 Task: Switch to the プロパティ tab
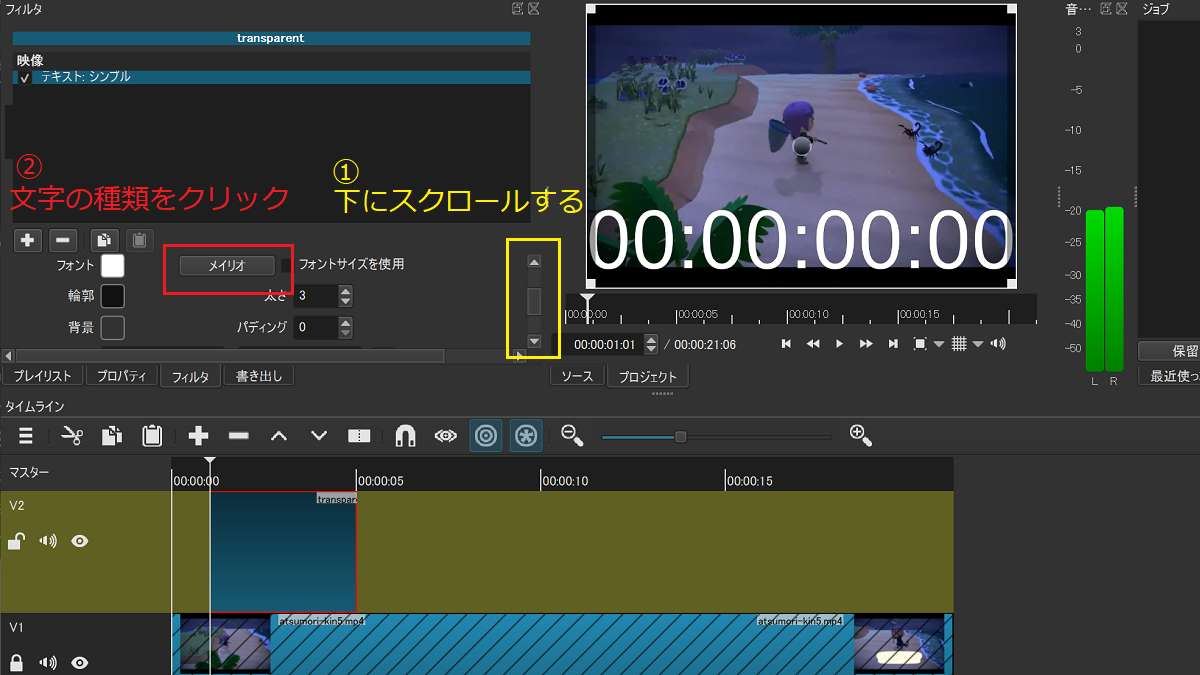(x=121, y=378)
